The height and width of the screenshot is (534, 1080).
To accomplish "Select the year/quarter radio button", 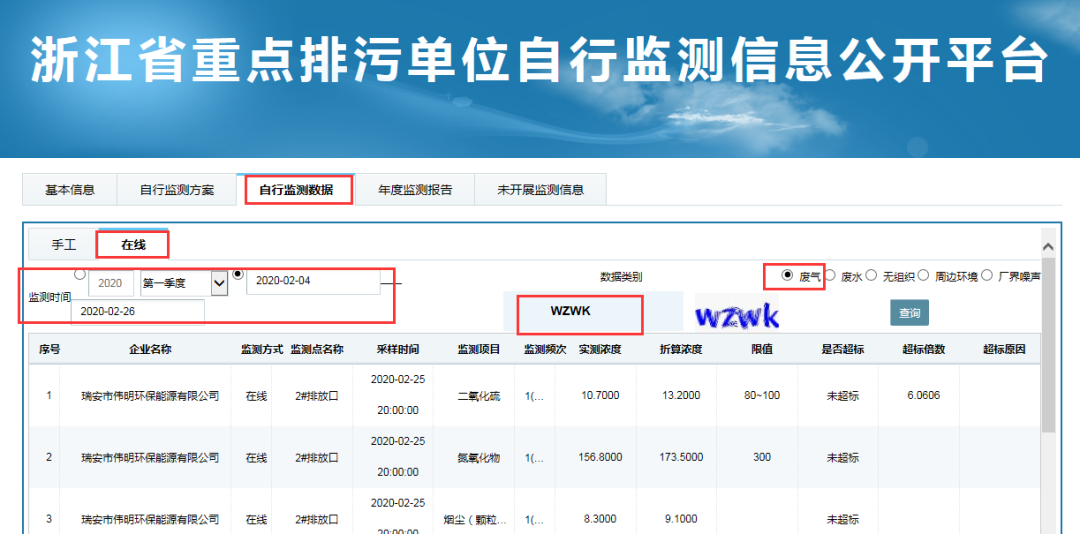I will coord(80,274).
